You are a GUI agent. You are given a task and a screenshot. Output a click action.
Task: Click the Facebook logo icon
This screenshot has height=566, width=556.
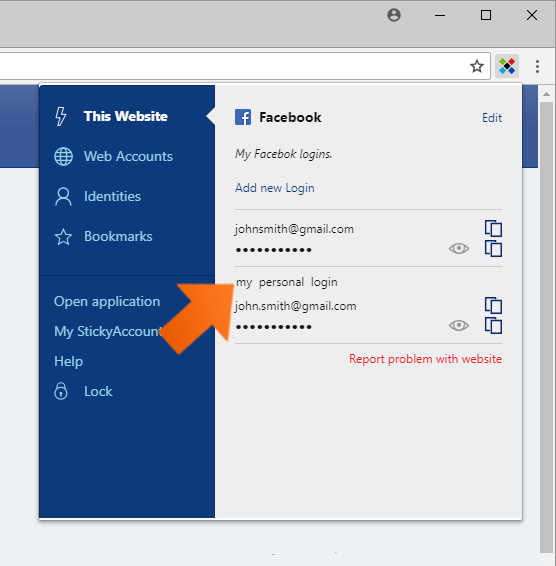pyautogui.click(x=243, y=117)
